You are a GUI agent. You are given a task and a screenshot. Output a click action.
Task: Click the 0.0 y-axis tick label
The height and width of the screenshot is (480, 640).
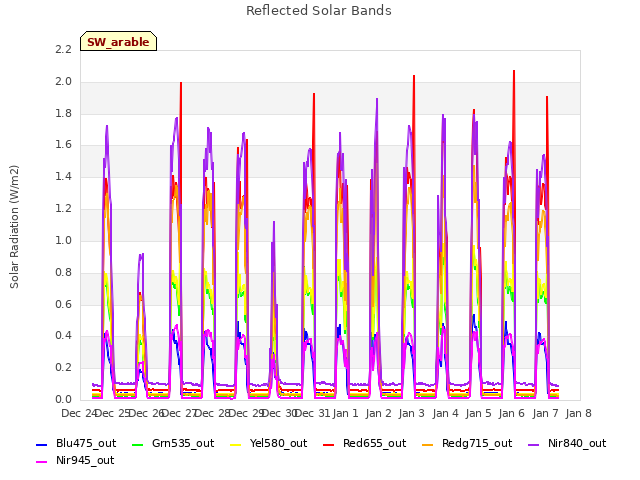63,399
